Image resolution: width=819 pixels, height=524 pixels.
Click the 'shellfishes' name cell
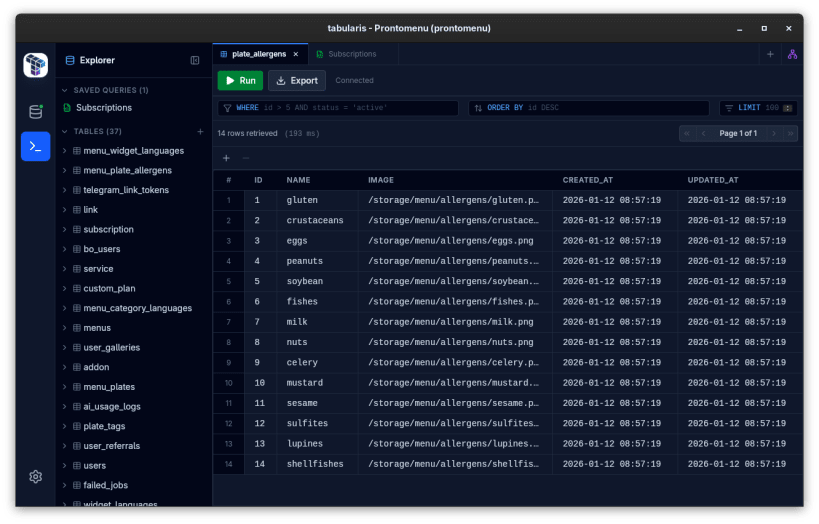click(317, 464)
